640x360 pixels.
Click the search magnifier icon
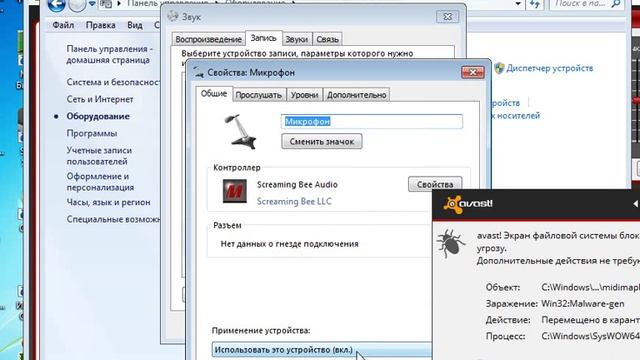coord(616,4)
